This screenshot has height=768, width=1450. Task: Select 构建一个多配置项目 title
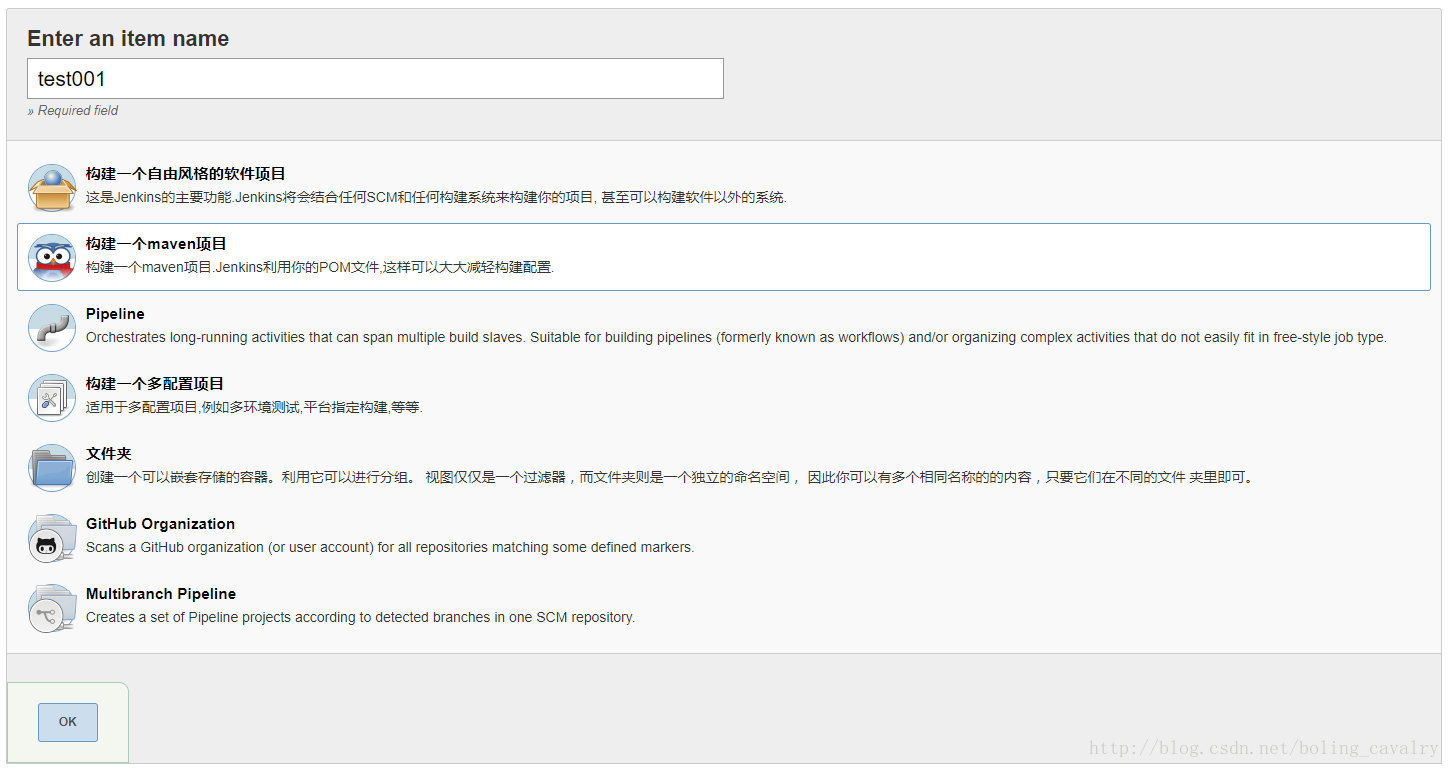tap(155, 384)
